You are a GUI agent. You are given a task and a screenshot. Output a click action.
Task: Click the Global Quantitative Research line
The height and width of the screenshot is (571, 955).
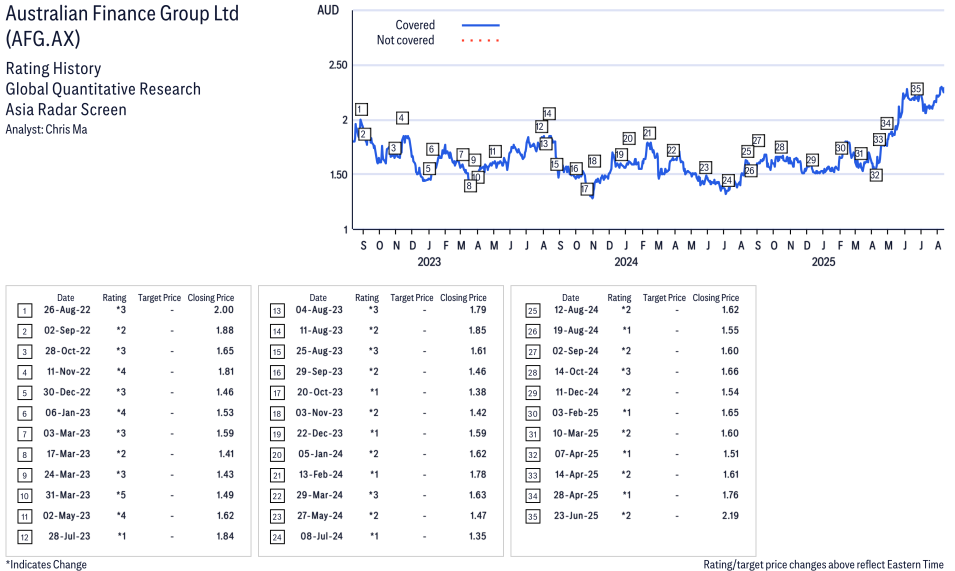(103, 89)
